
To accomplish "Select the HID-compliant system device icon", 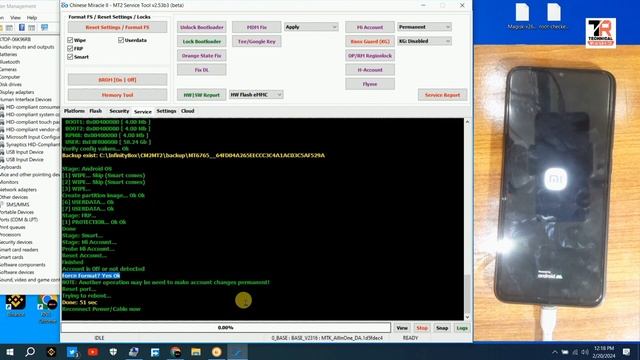I will coord(2,115).
